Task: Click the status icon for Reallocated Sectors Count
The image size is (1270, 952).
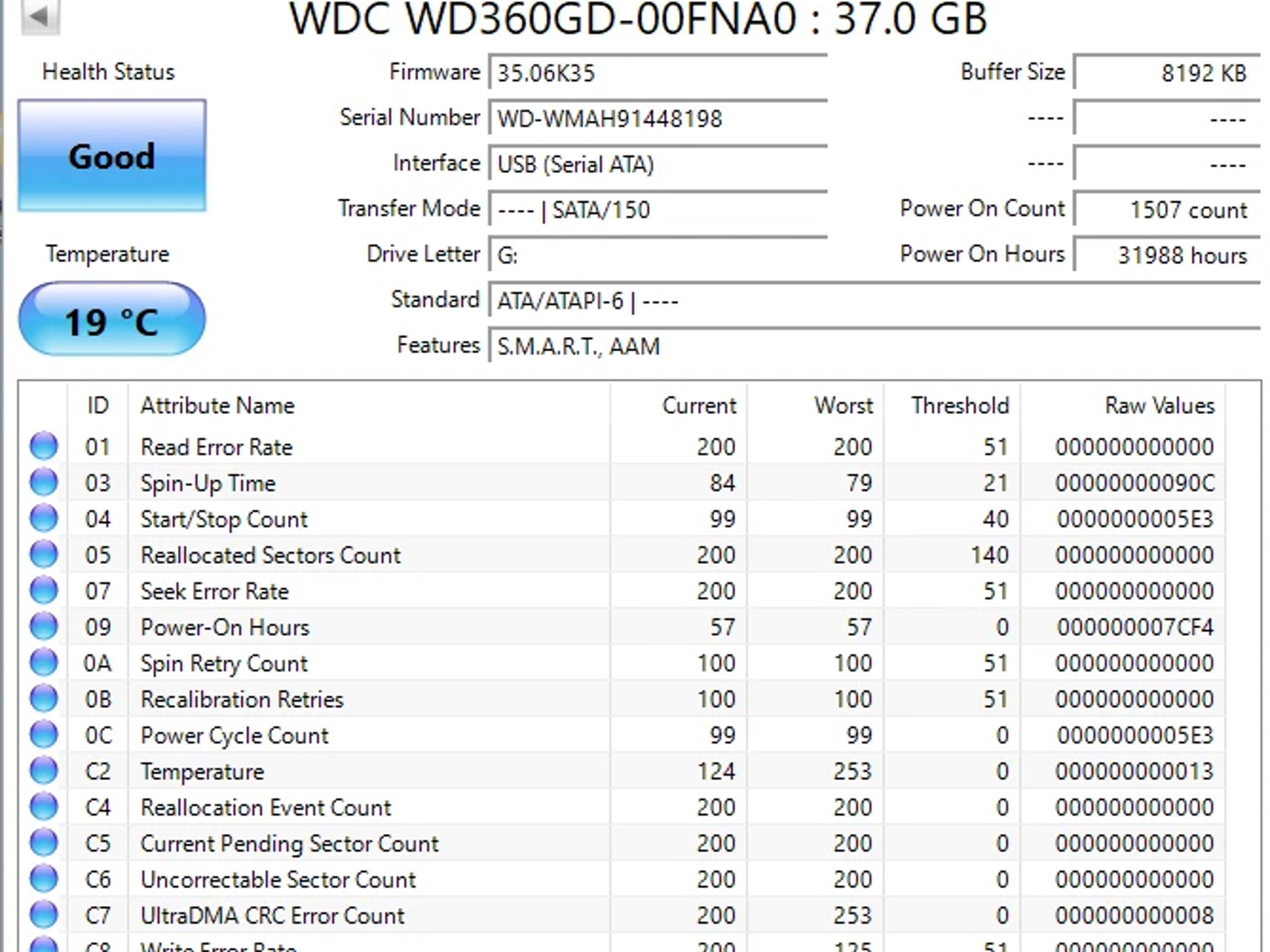Action: 44,553
